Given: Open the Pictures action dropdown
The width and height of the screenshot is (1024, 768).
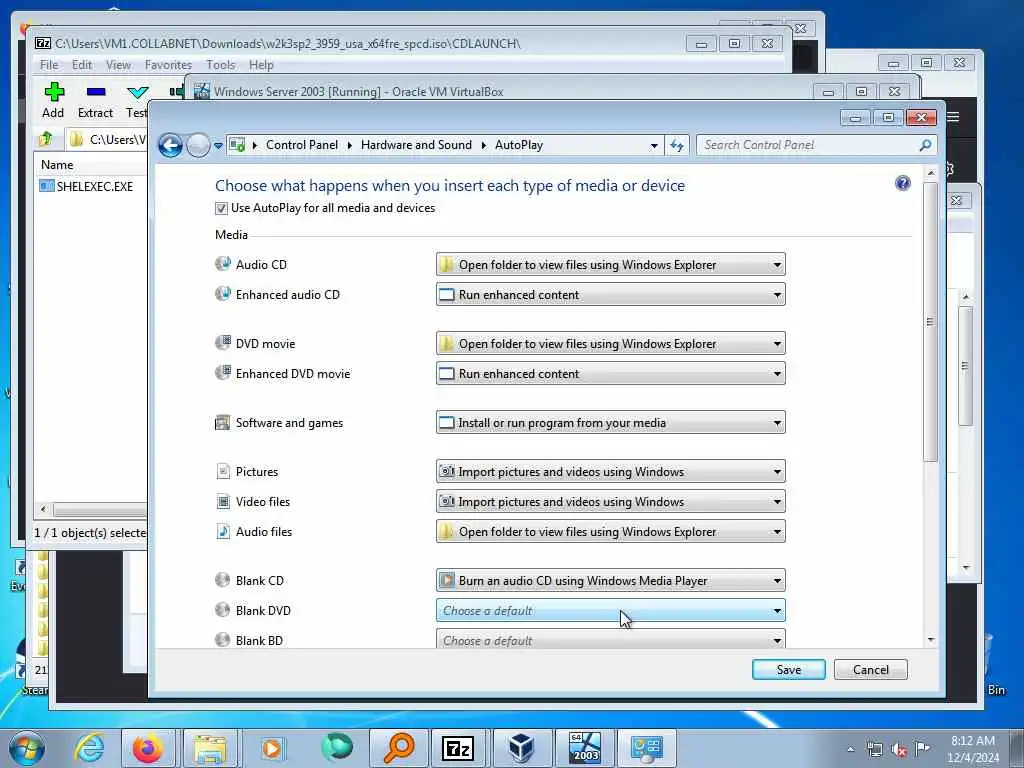Looking at the screenshot, I should point(611,472).
